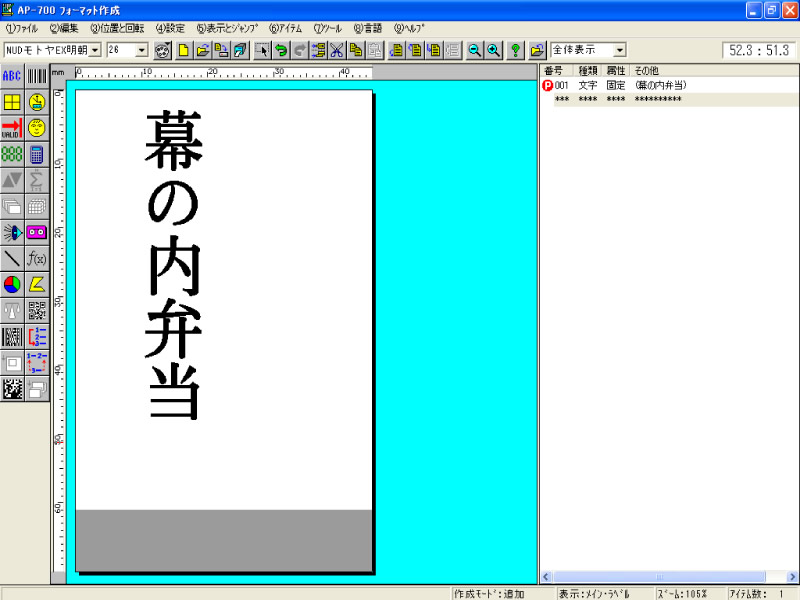Image resolution: width=800 pixels, height=600 pixels.
Task: Click the scissors cut icon
Action: click(x=337, y=49)
